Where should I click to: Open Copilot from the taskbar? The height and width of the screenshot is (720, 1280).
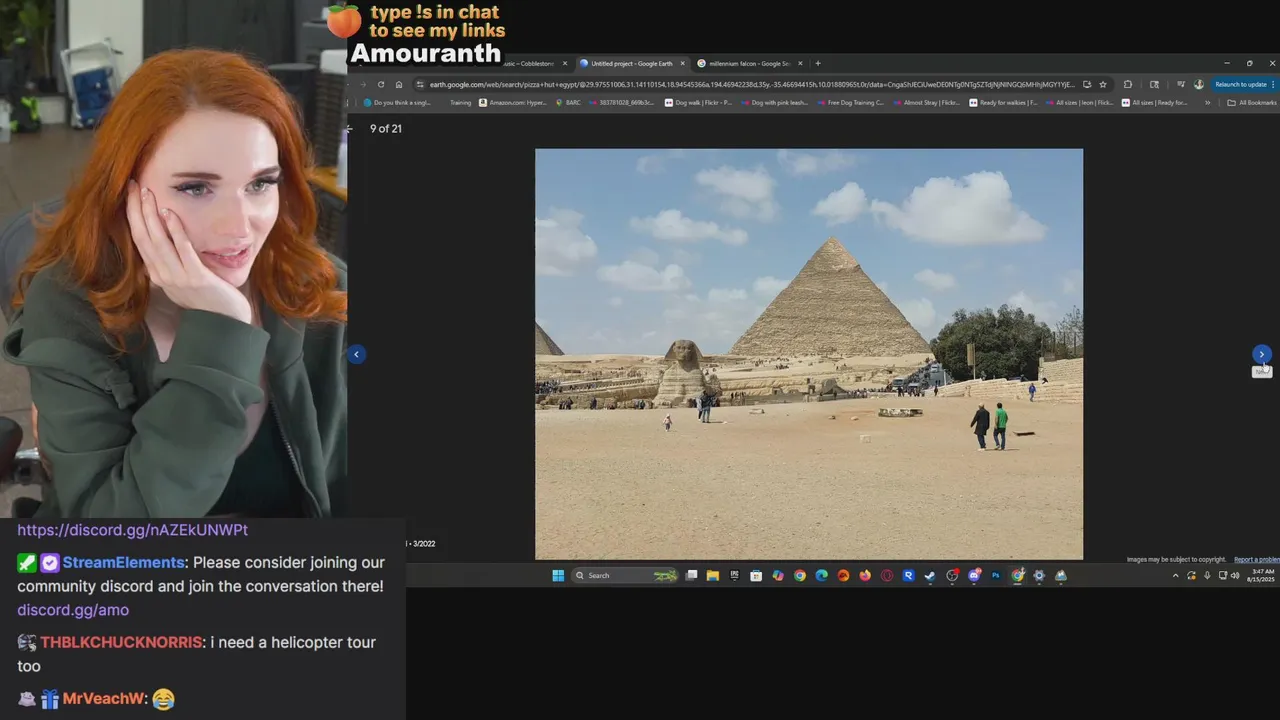(778, 575)
